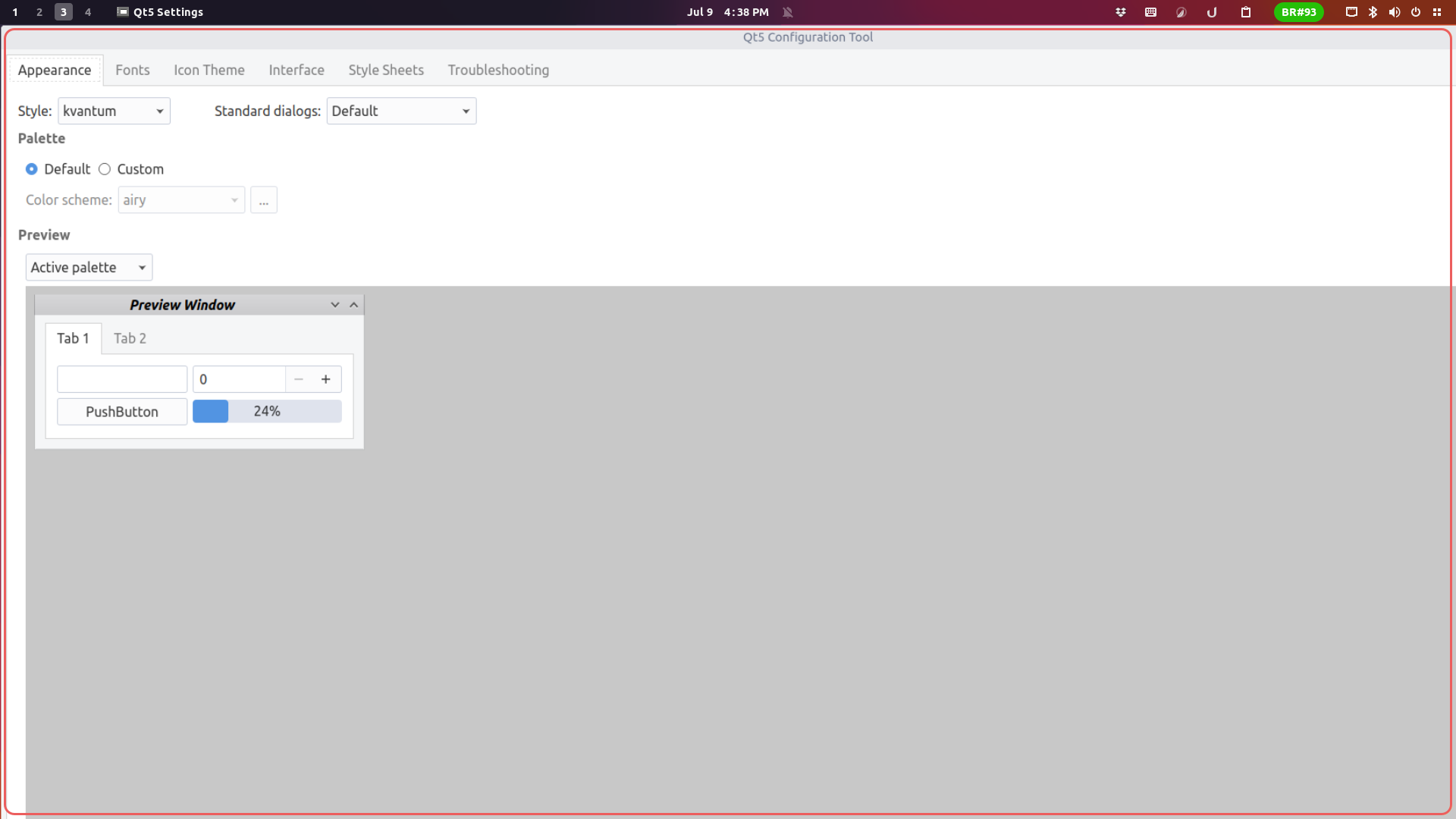The width and height of the screenshot is (1456, 819).
Task: Select the Default palette radio button
Action: pos(32,169)
